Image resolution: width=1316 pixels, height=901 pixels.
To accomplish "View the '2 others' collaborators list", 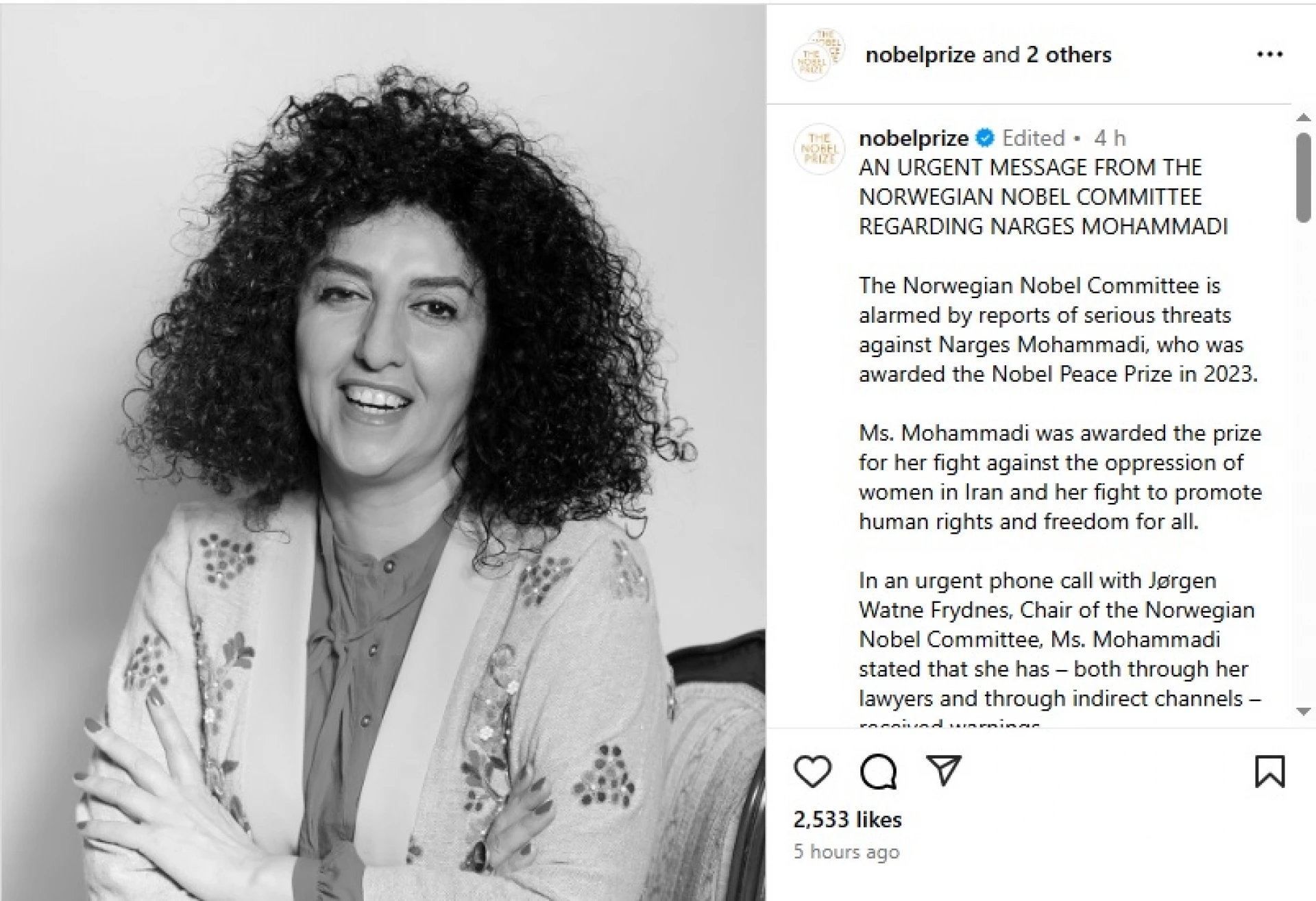I will point(1069,55).
